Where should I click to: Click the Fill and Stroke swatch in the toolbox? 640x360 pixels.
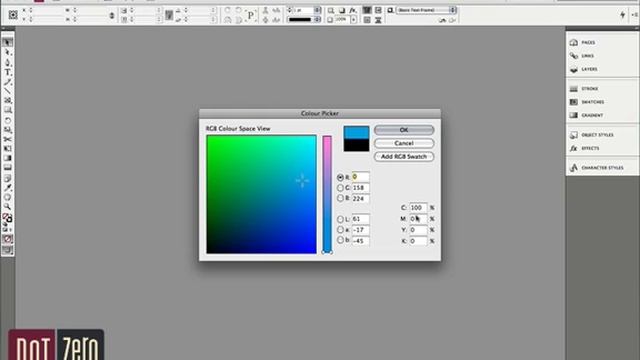coord(7,218)
